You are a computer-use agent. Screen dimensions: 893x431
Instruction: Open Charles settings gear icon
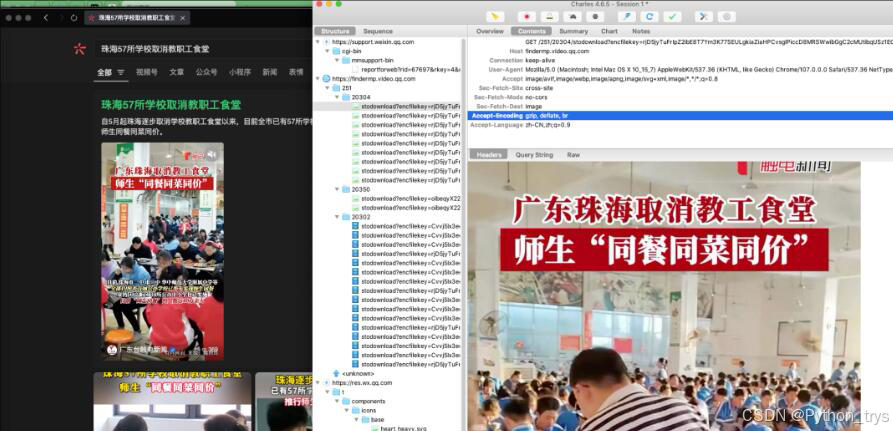[727, 17]
